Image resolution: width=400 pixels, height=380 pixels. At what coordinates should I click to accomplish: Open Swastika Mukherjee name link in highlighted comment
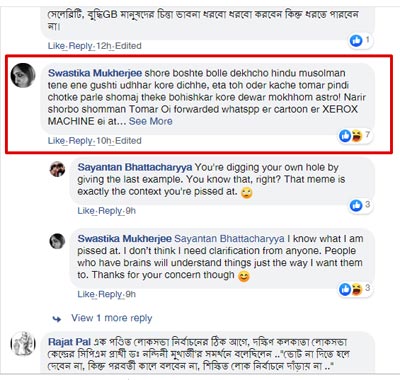click(95, 73)
